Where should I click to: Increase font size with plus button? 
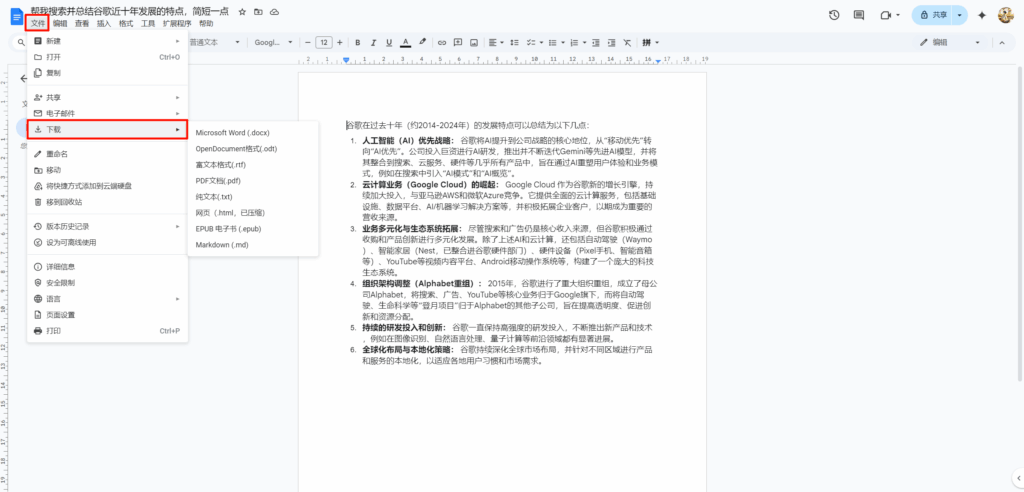[x=340, y=42]
